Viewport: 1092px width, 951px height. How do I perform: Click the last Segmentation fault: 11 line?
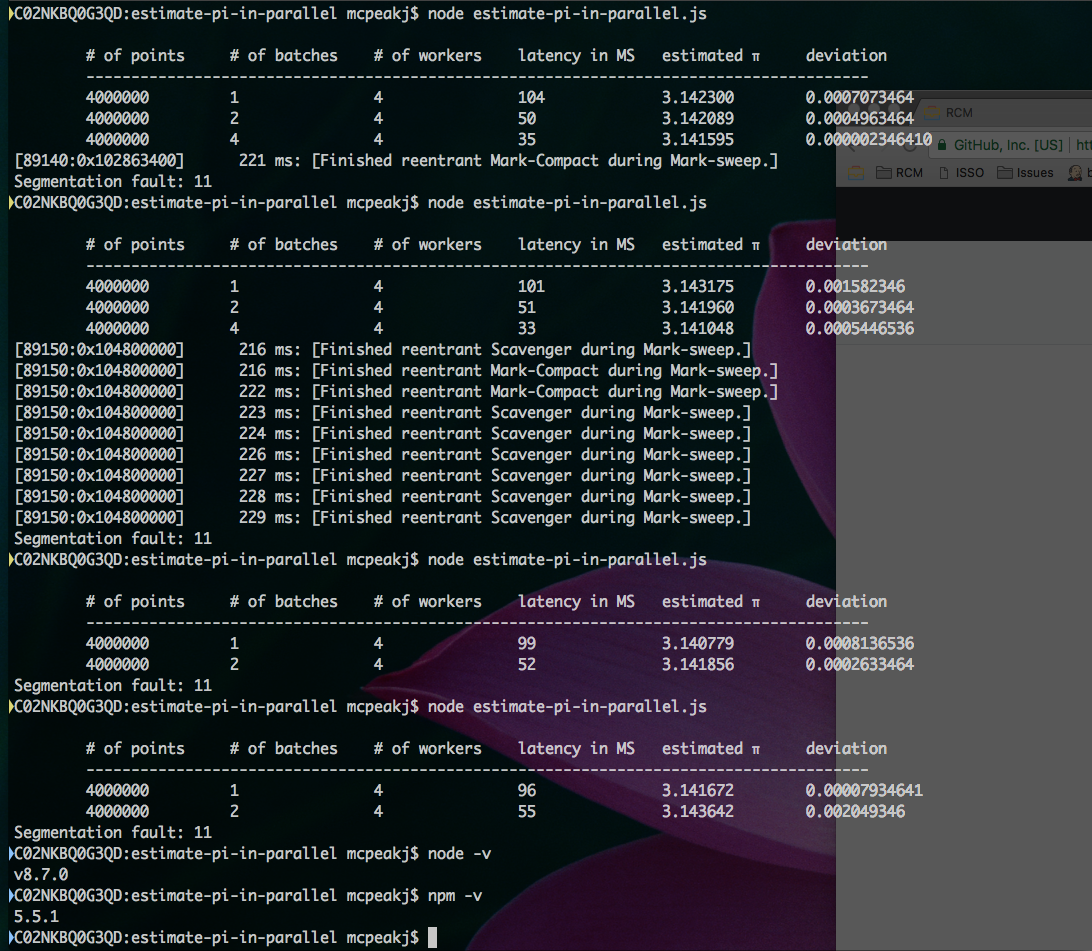click(113, 833)
